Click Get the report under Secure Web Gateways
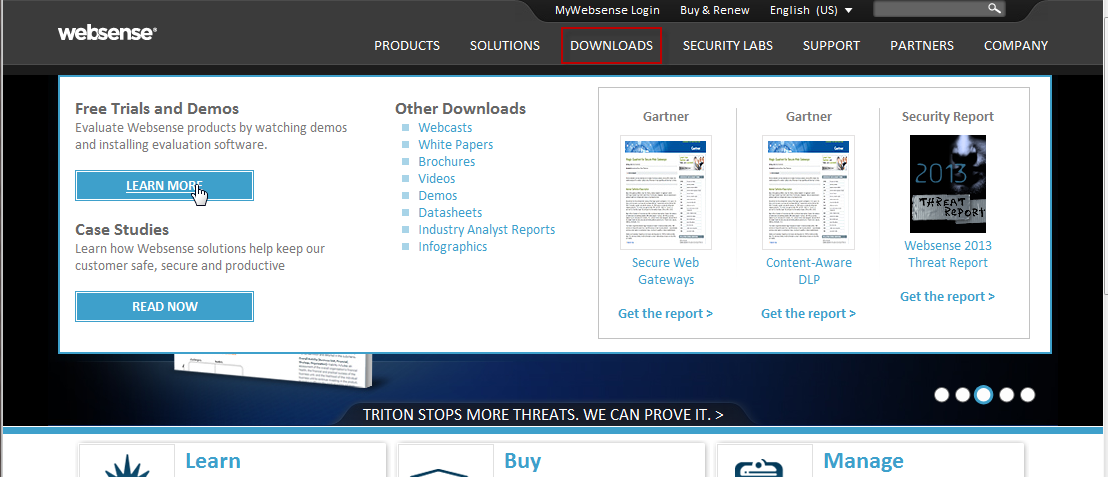The width and height of the screenshot is (1108, 477). (x=665, y=314)
